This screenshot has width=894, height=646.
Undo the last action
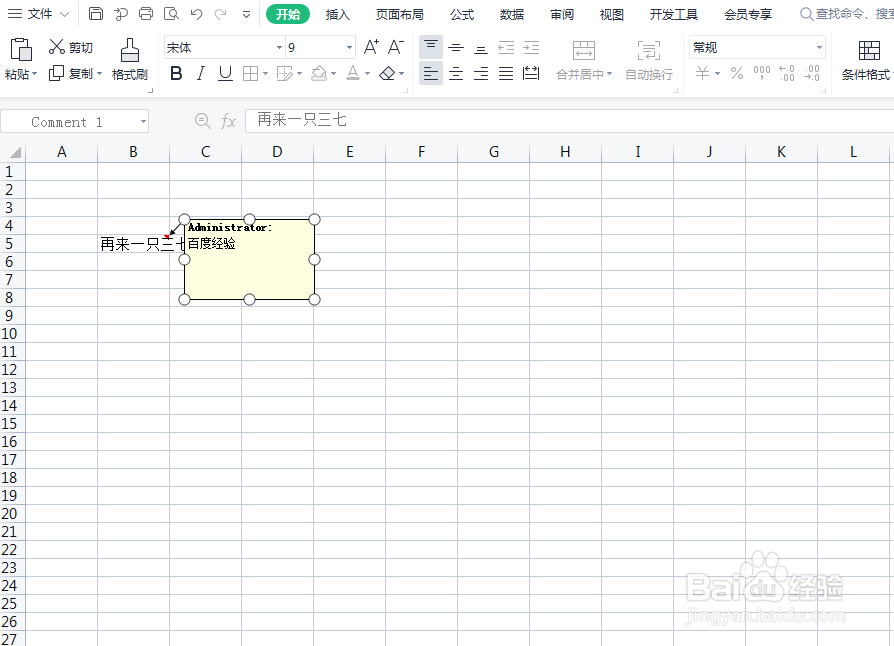coord(196,14)
